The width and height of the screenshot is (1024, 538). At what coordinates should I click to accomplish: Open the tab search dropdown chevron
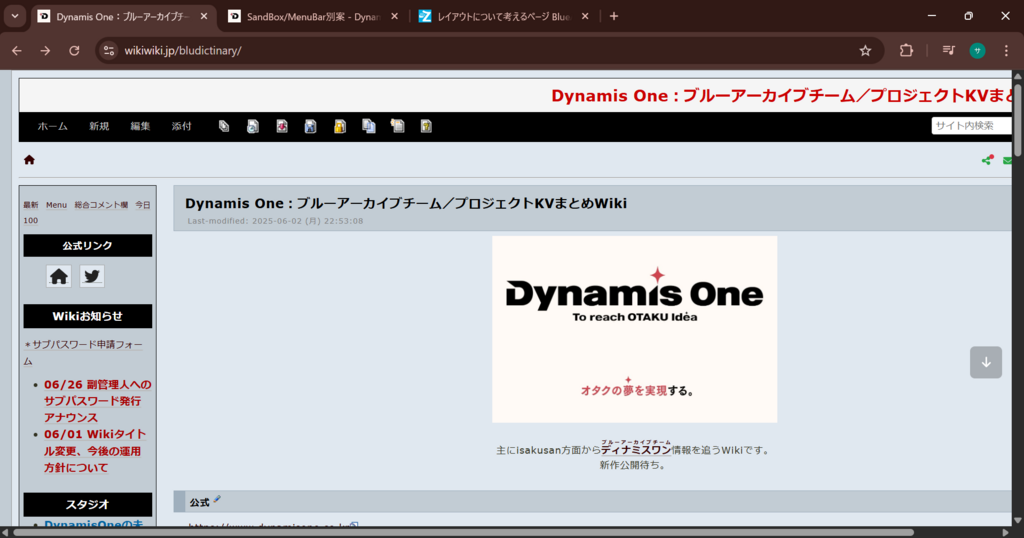coord(14,16)
